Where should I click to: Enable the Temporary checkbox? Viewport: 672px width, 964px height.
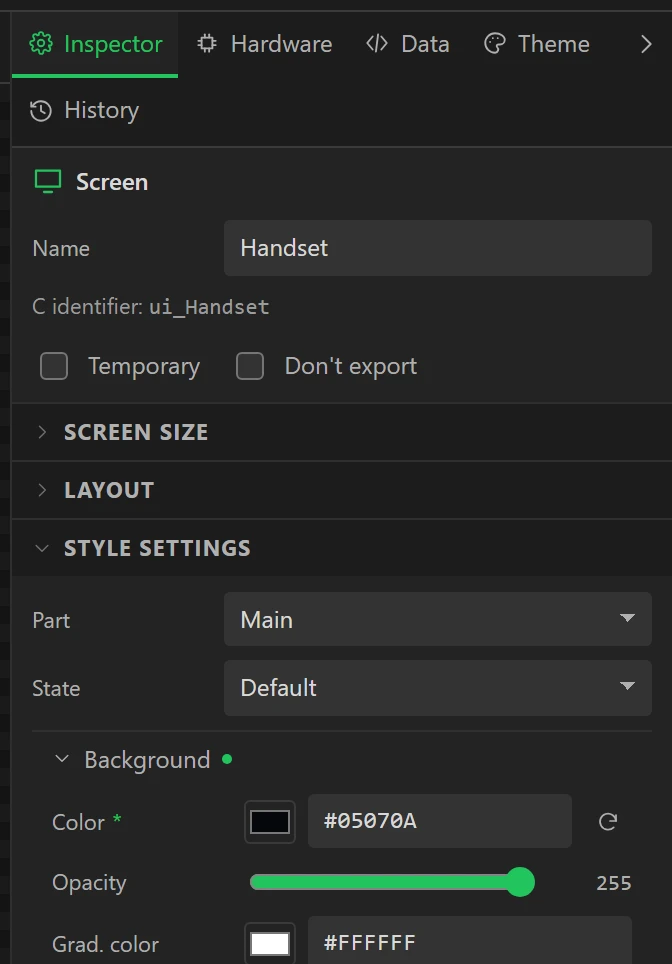(54, 366)
